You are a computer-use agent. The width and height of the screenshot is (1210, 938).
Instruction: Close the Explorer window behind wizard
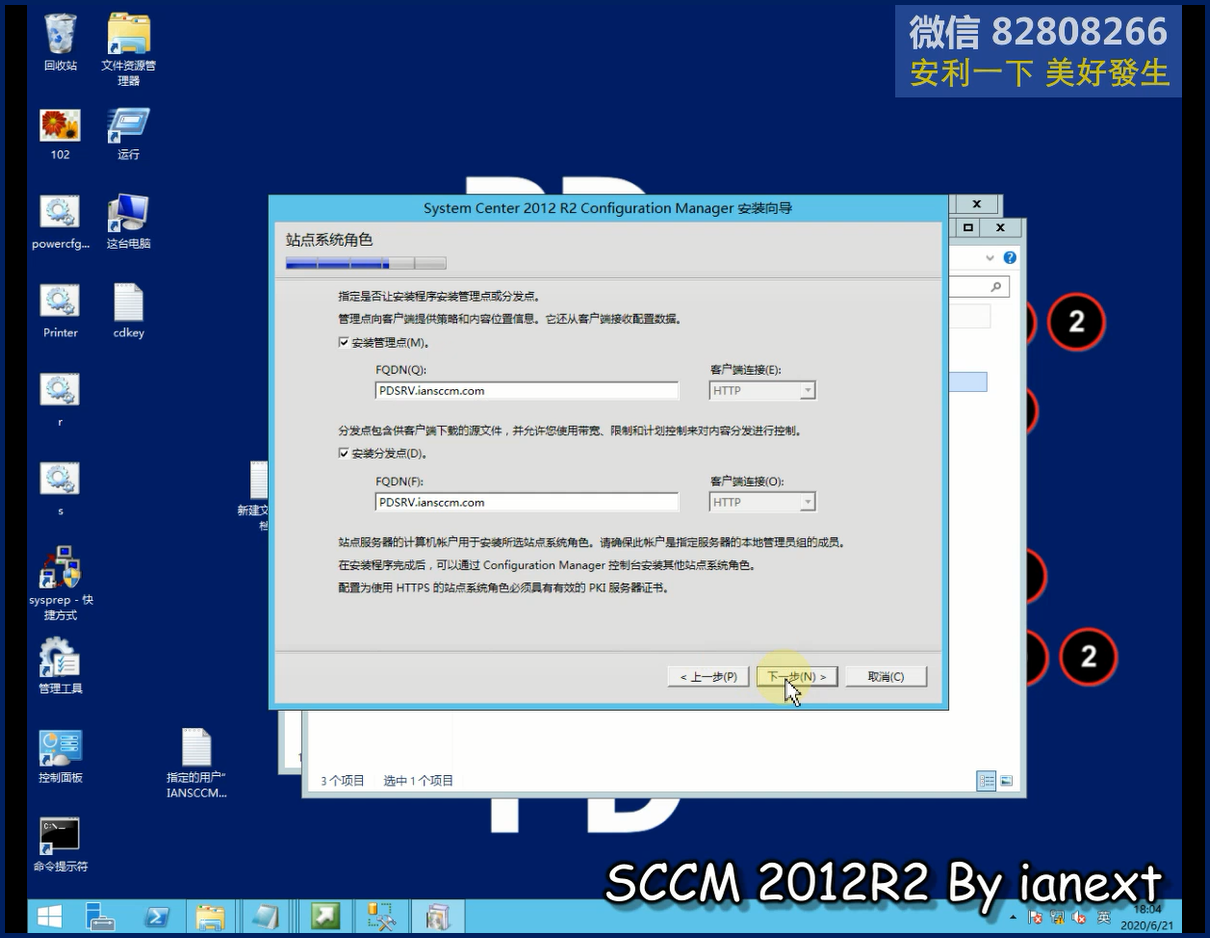pyautogui.click(x=1000, y=228)
